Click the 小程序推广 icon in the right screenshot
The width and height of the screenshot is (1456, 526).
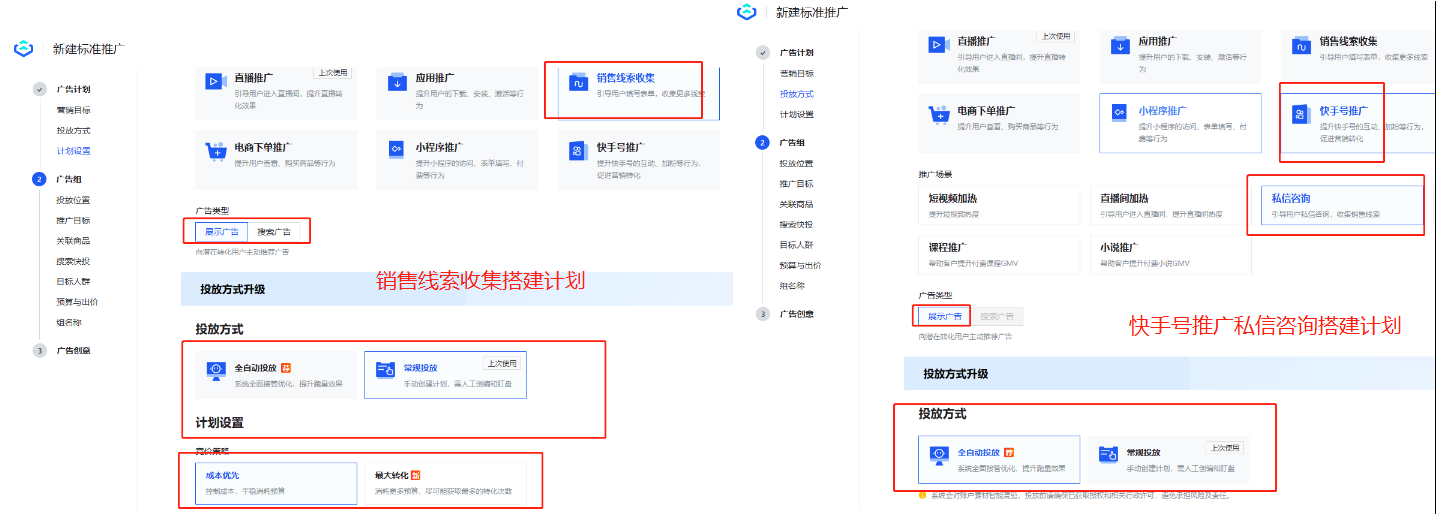1120,114
